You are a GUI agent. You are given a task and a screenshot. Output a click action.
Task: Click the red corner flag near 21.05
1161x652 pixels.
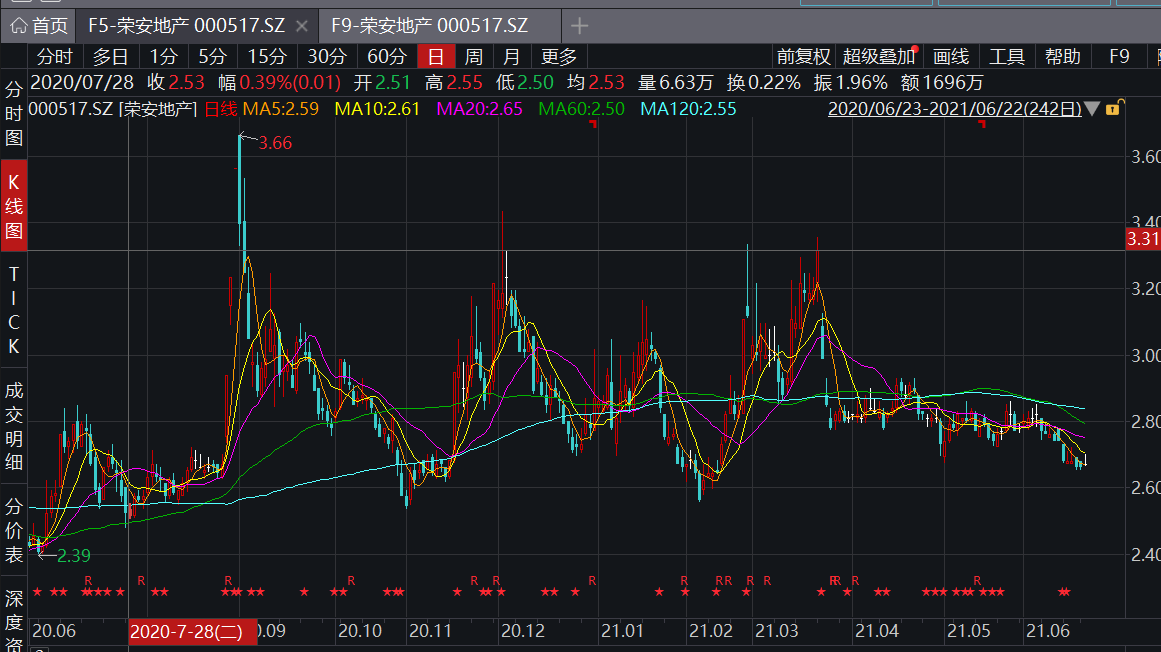click(x=982, y=124)
